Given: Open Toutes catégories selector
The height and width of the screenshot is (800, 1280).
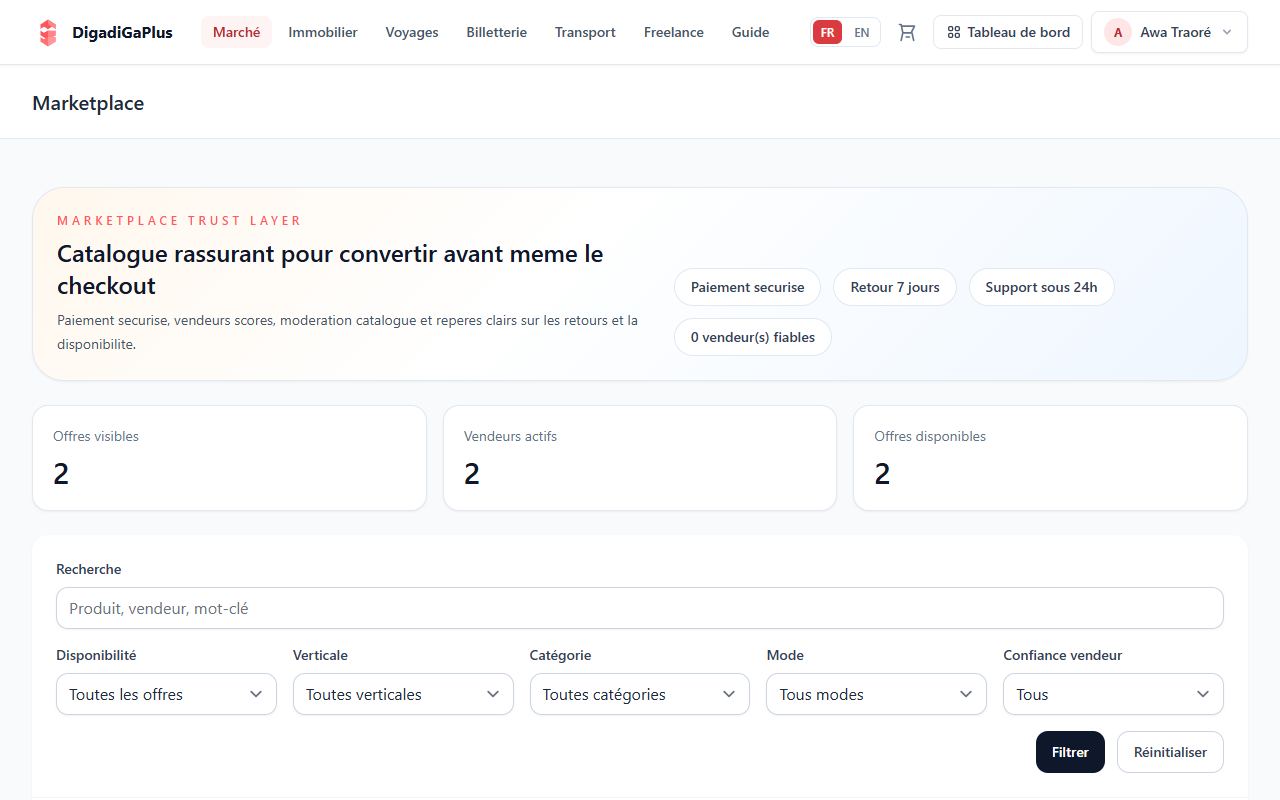Looking at the screenshot, I should pos(640,694).
